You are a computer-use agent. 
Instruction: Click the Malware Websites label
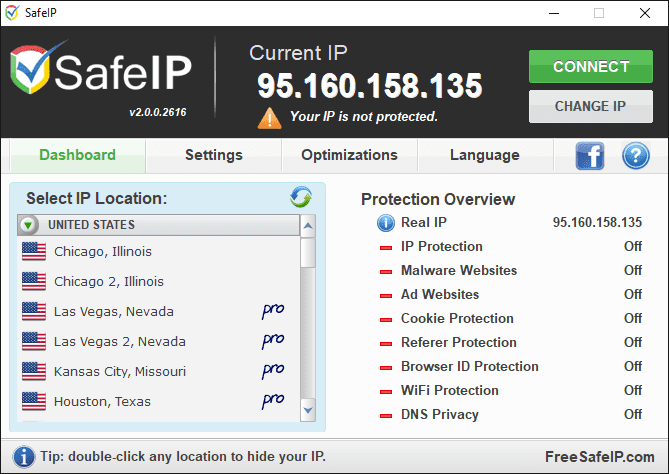[x=459, y=270]
